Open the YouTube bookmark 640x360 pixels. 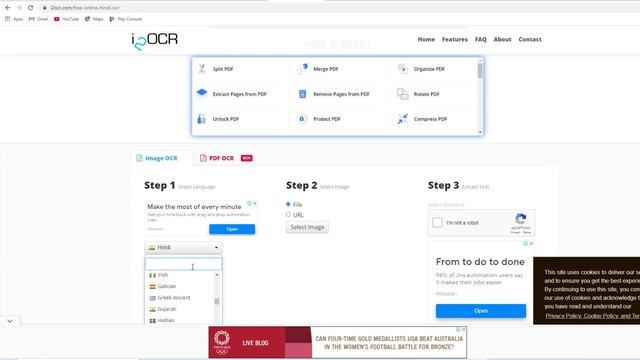(x=67, y=19)
